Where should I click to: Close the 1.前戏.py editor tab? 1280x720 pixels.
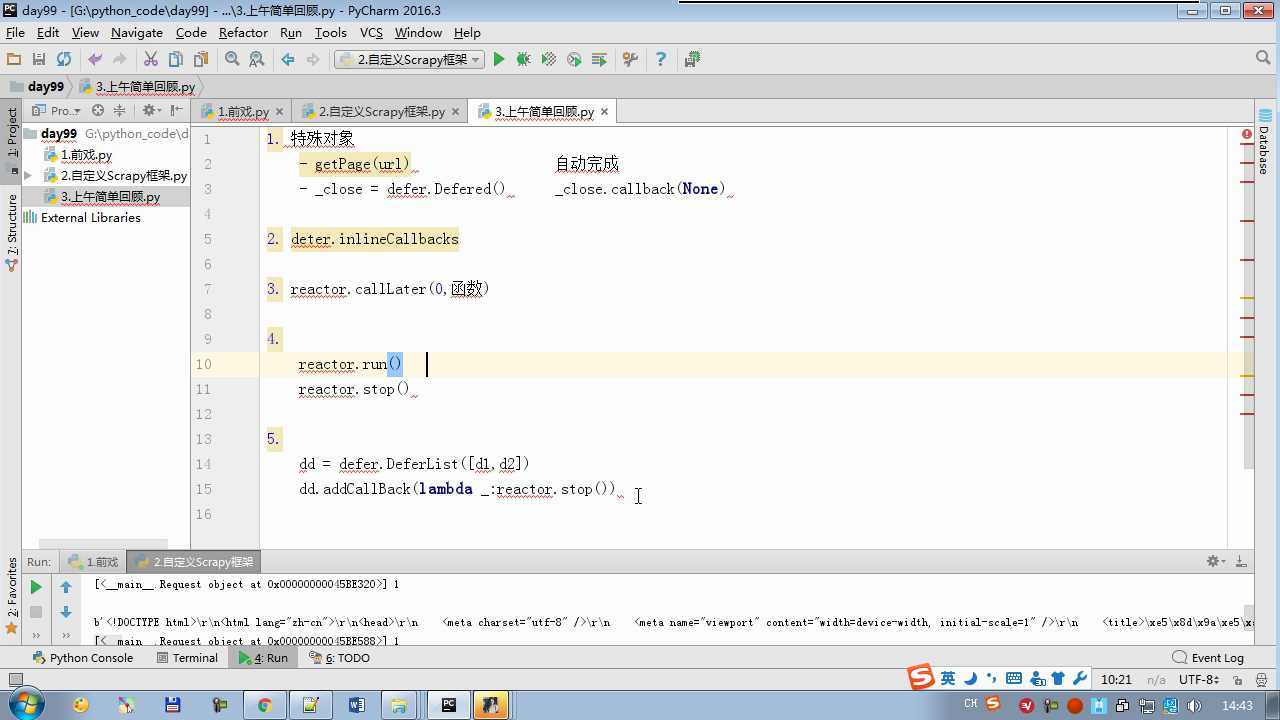pyautogui.click(x=279, y=112)
